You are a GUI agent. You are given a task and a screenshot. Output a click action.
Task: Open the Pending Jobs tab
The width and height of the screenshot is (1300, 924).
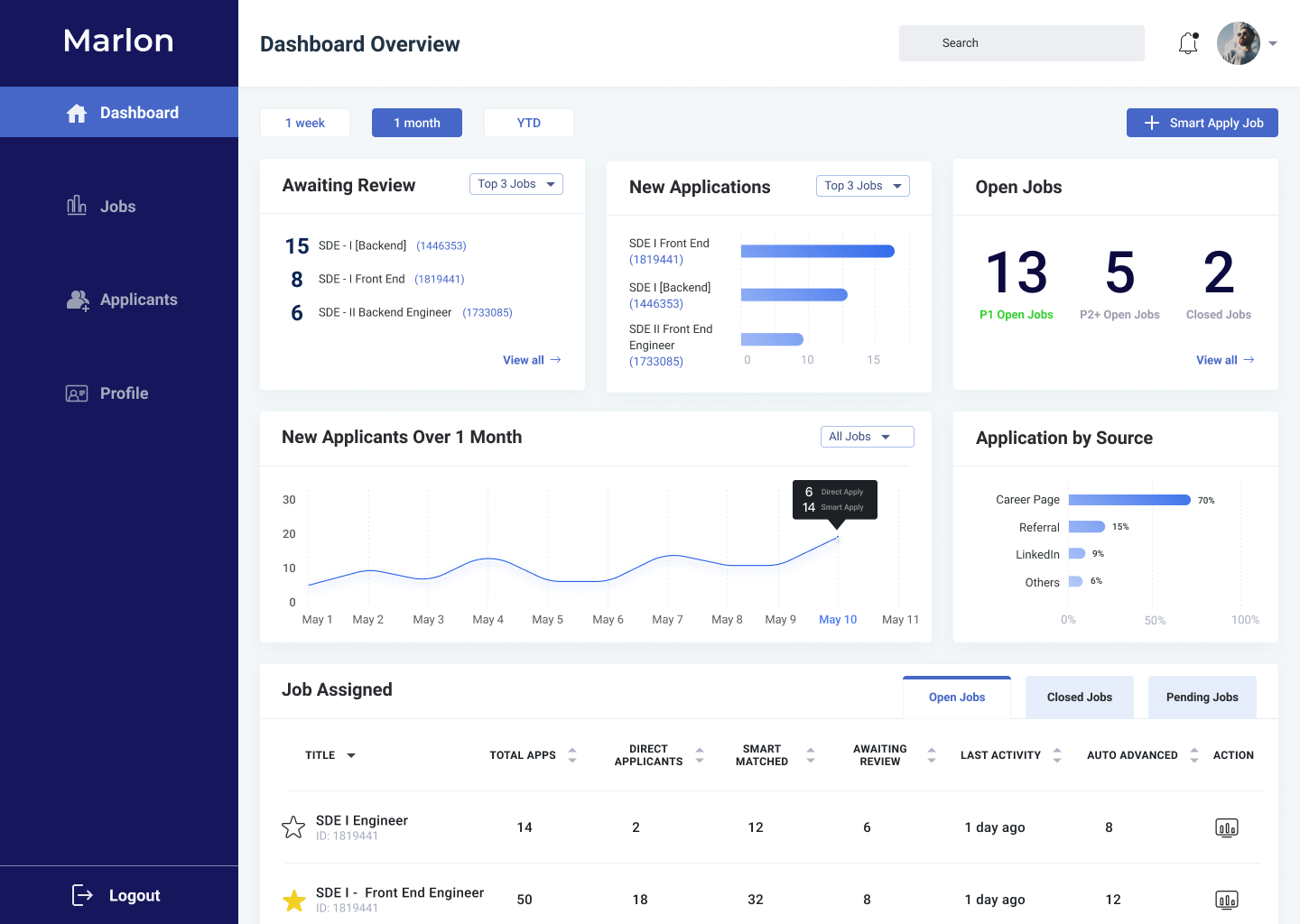[1202, 697]
